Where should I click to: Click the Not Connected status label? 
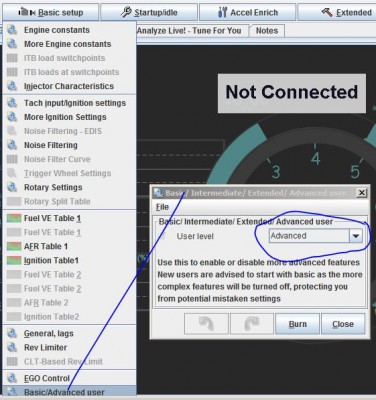pyautogui.click(x=292, y=93)
